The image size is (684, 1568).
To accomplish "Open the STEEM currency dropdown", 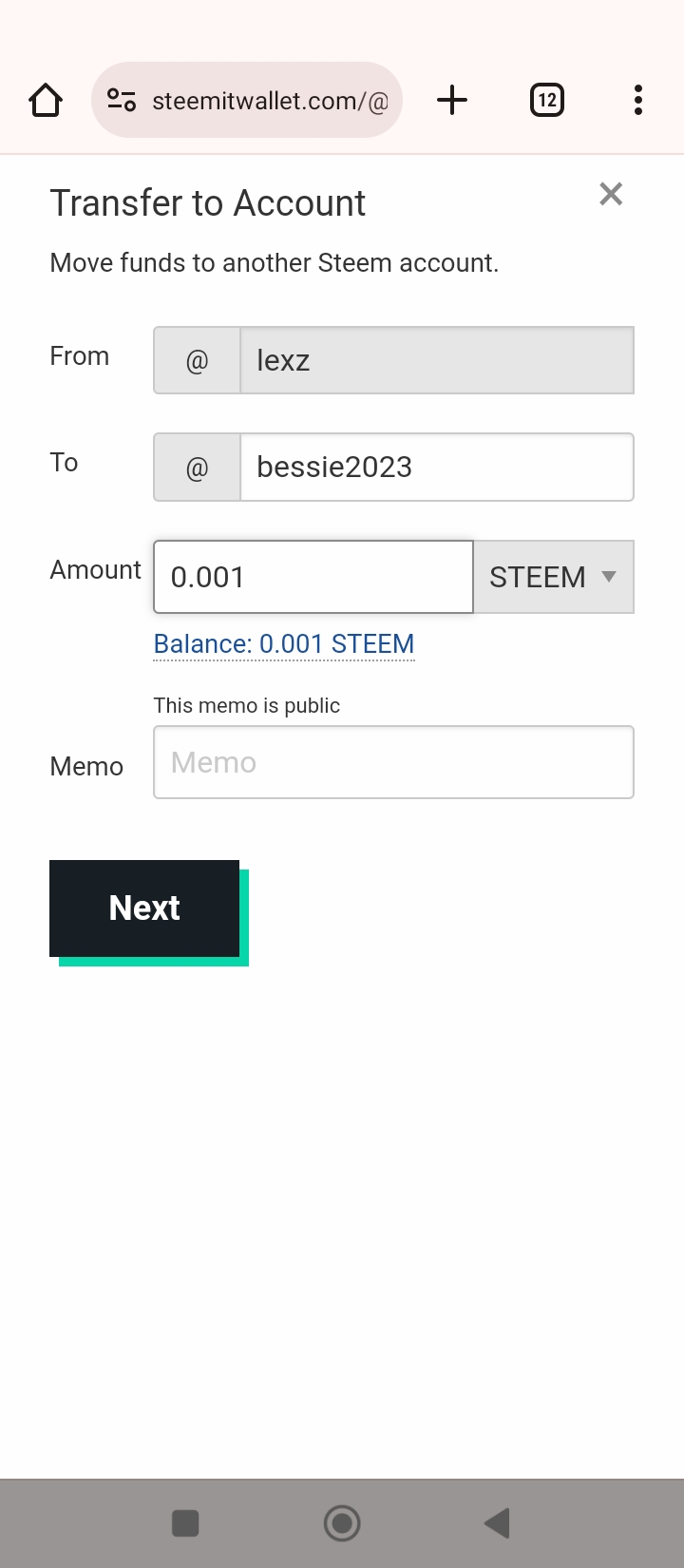I will point(554,577).
